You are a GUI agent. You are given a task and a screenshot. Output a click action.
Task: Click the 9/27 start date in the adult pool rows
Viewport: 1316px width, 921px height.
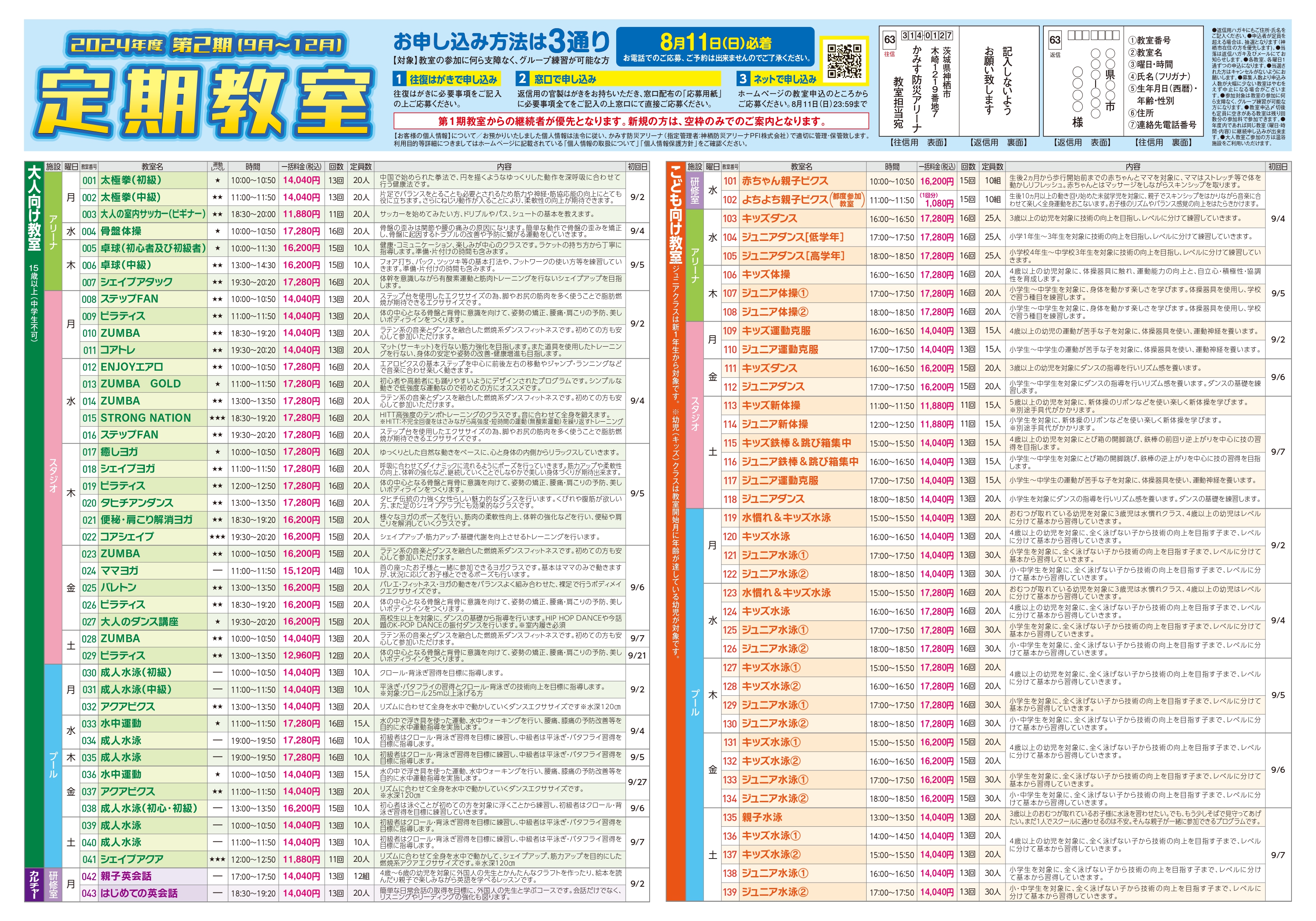[637, 782]
